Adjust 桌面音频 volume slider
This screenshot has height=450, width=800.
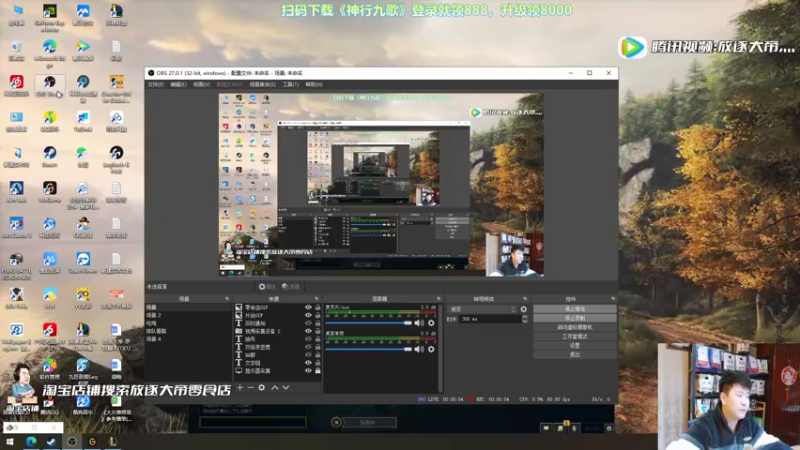(368, 349)
